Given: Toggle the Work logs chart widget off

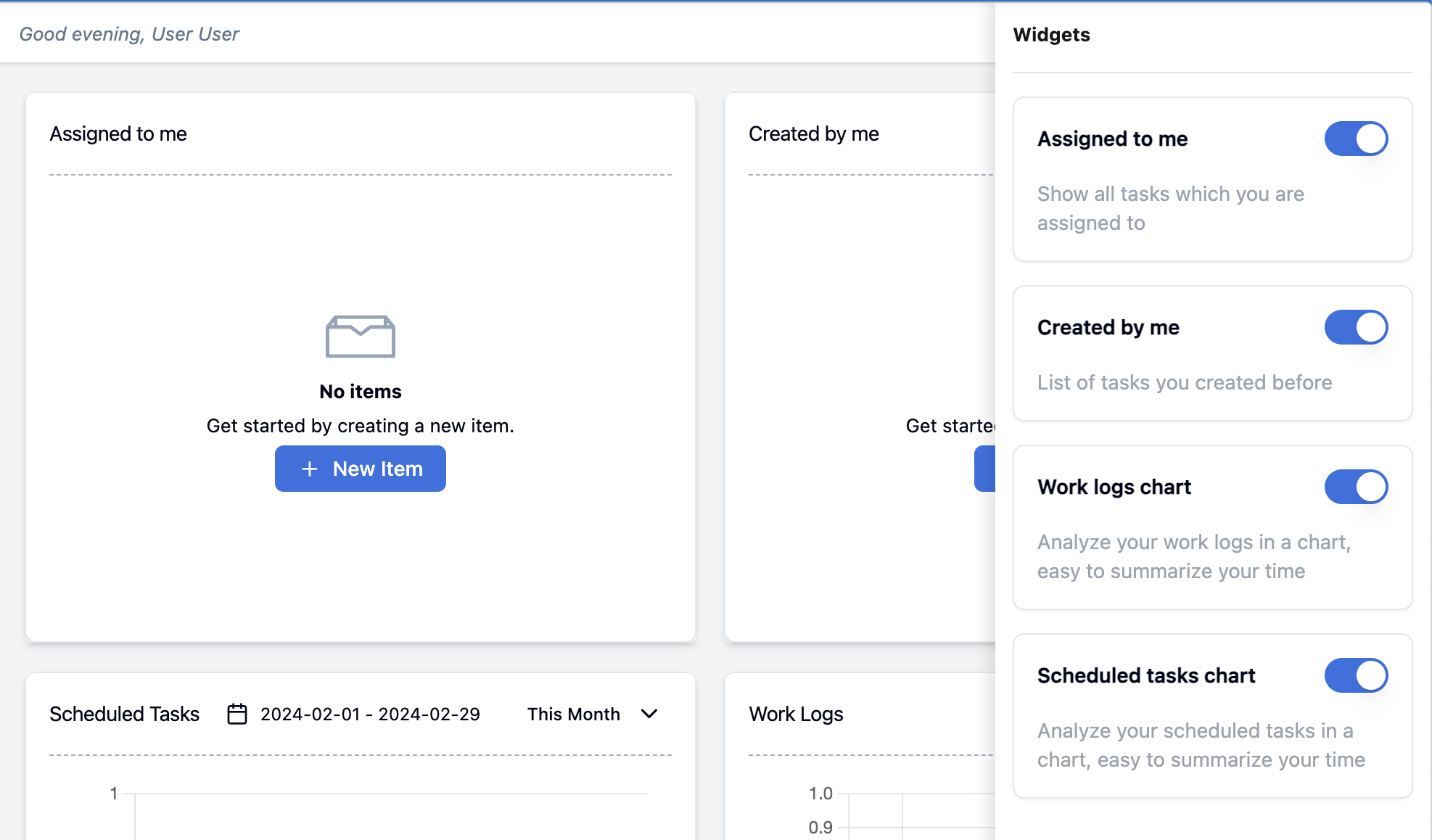Looking at the screenshot, I should point(1355,487).
